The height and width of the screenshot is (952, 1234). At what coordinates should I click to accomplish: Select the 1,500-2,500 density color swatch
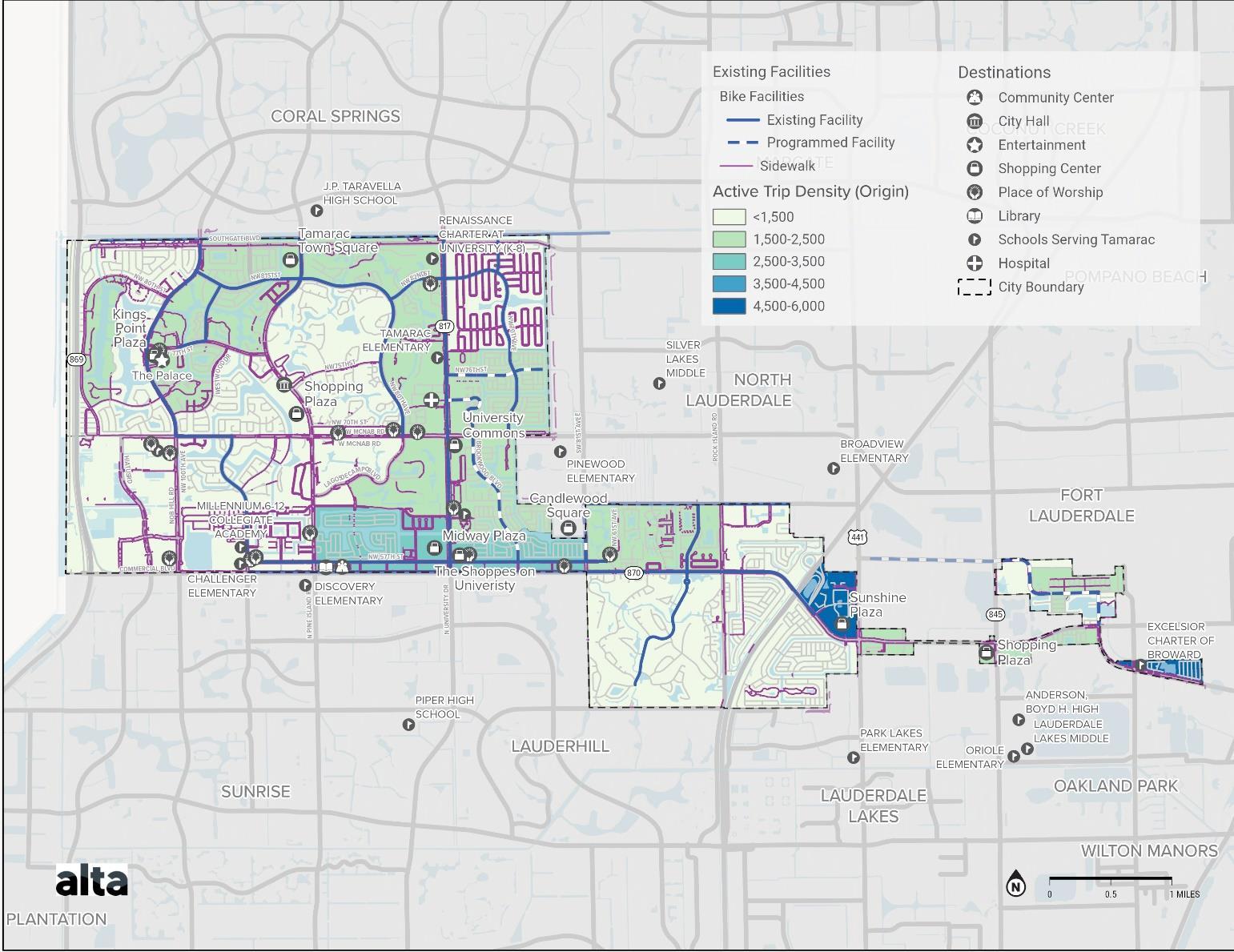pos(729,239)
